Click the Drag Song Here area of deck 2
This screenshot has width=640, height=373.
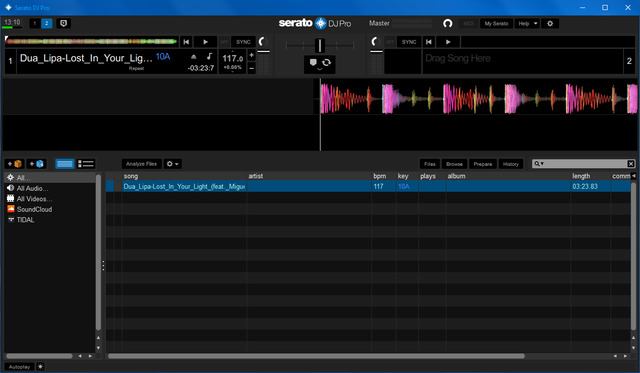522,61
